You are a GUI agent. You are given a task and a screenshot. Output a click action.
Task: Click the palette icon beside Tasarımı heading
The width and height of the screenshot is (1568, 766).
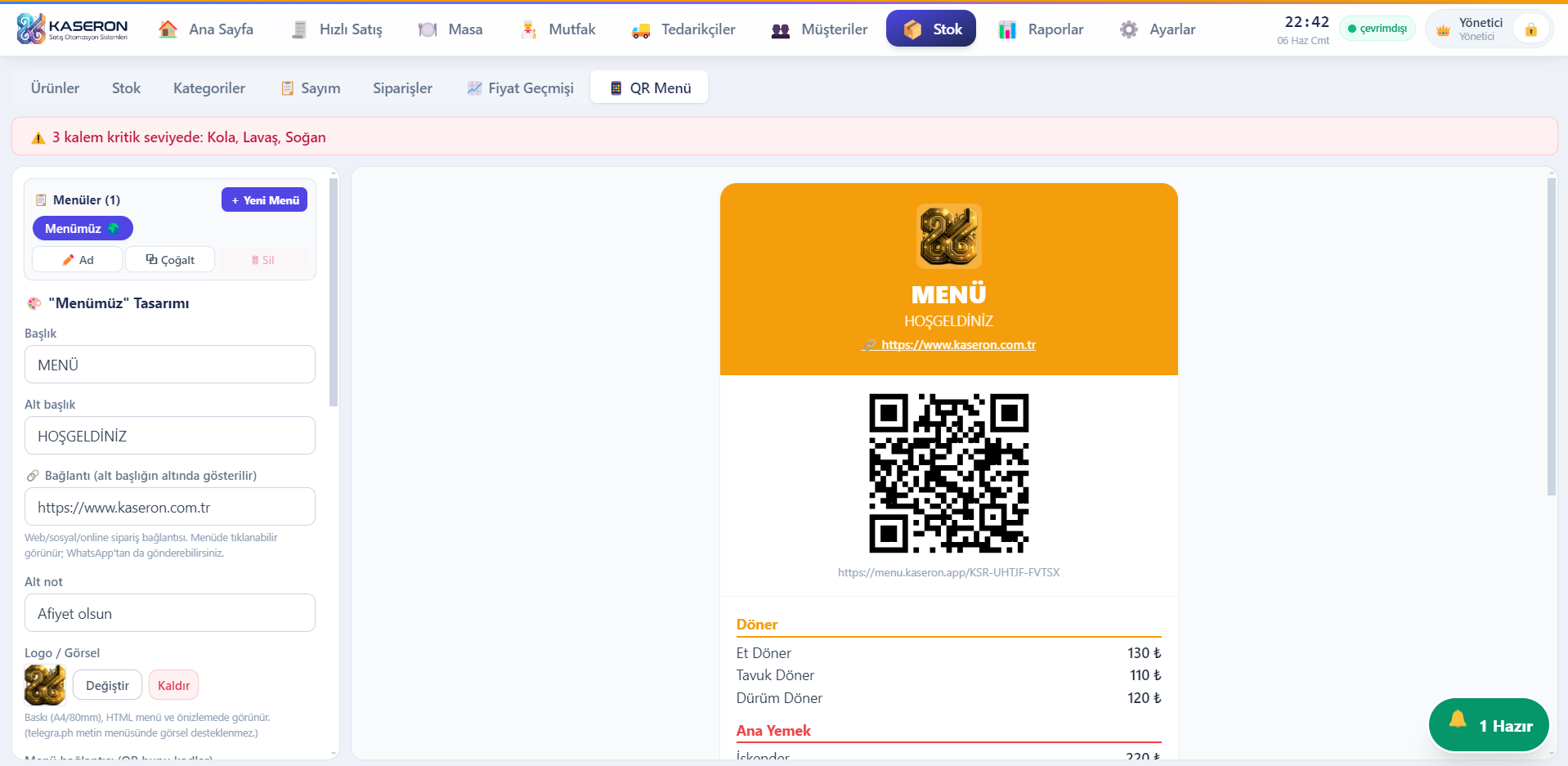(x=34, y=303)
